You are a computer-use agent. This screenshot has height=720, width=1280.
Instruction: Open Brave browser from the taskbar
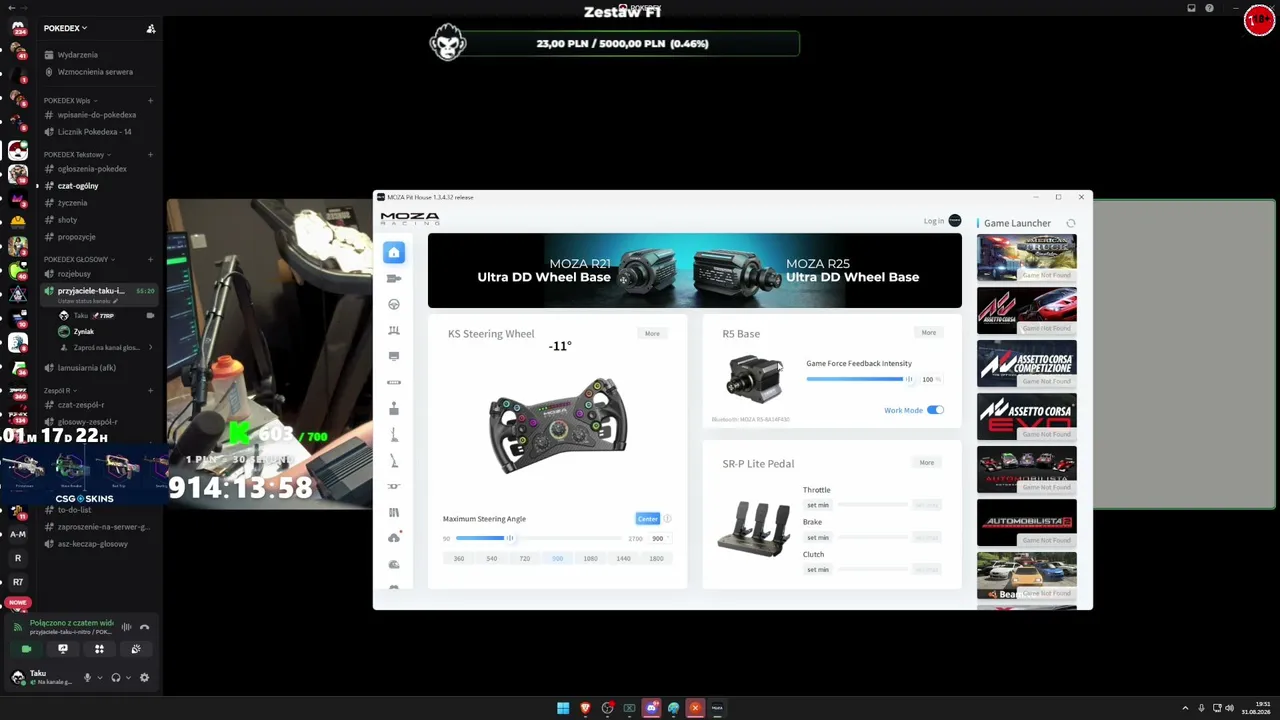[585, 708]
